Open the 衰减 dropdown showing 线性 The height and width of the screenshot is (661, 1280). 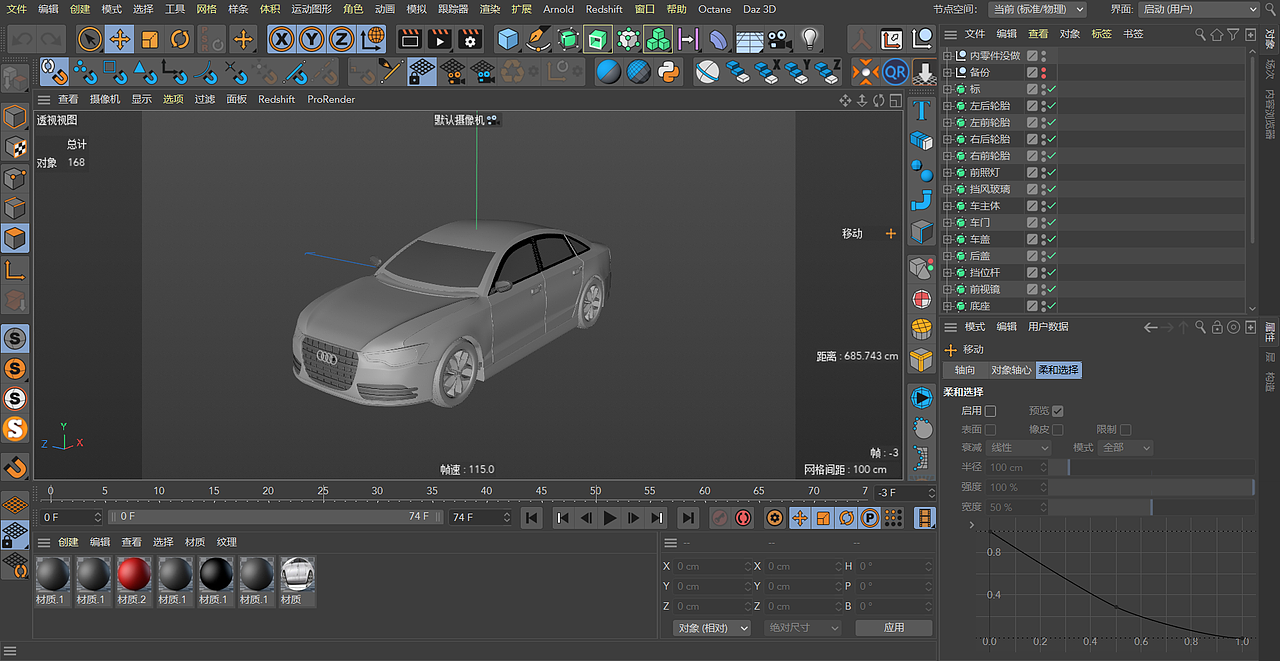(1018, 447)
